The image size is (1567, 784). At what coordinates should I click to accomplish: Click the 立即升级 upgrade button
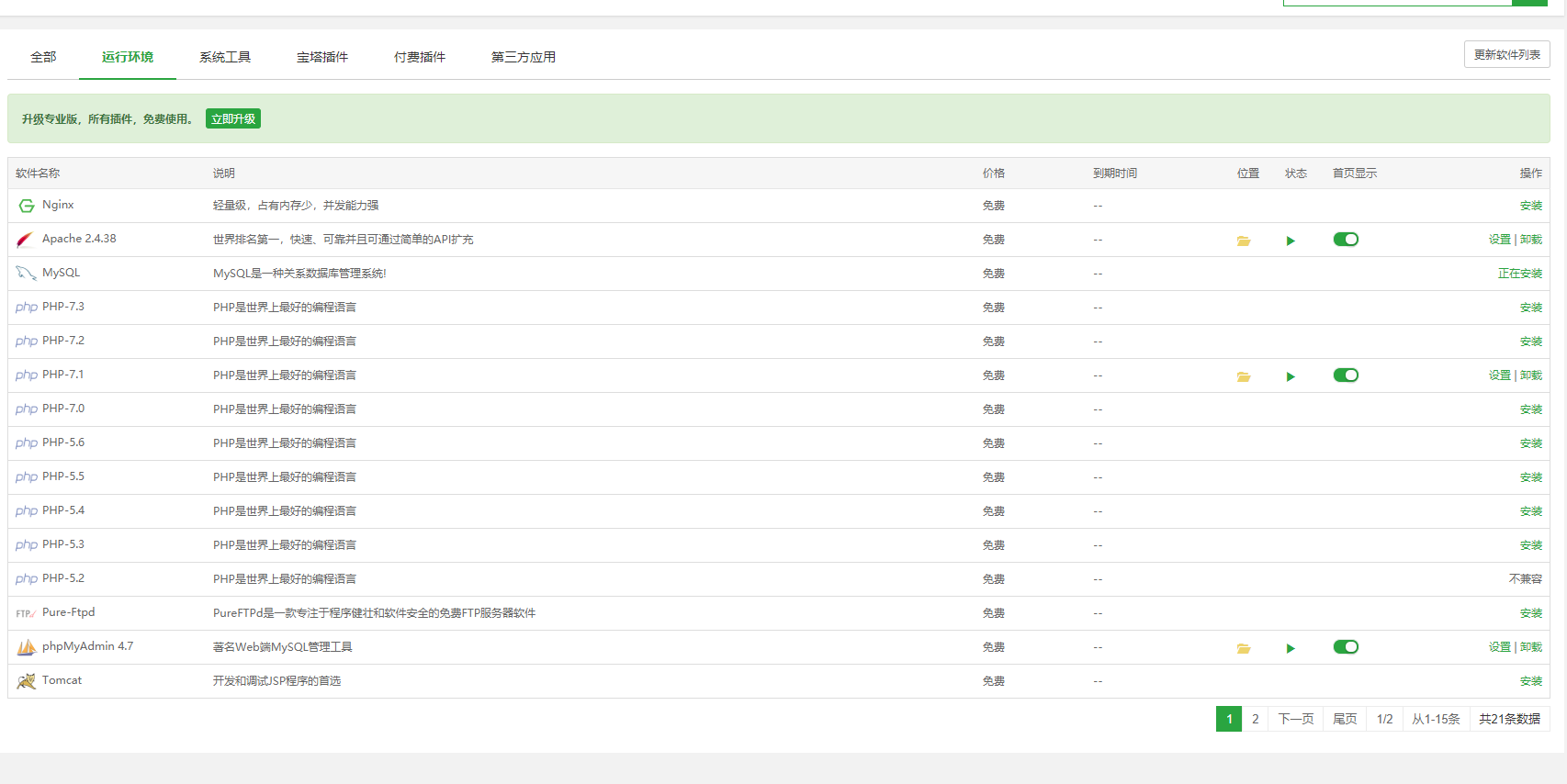point(233,118)
